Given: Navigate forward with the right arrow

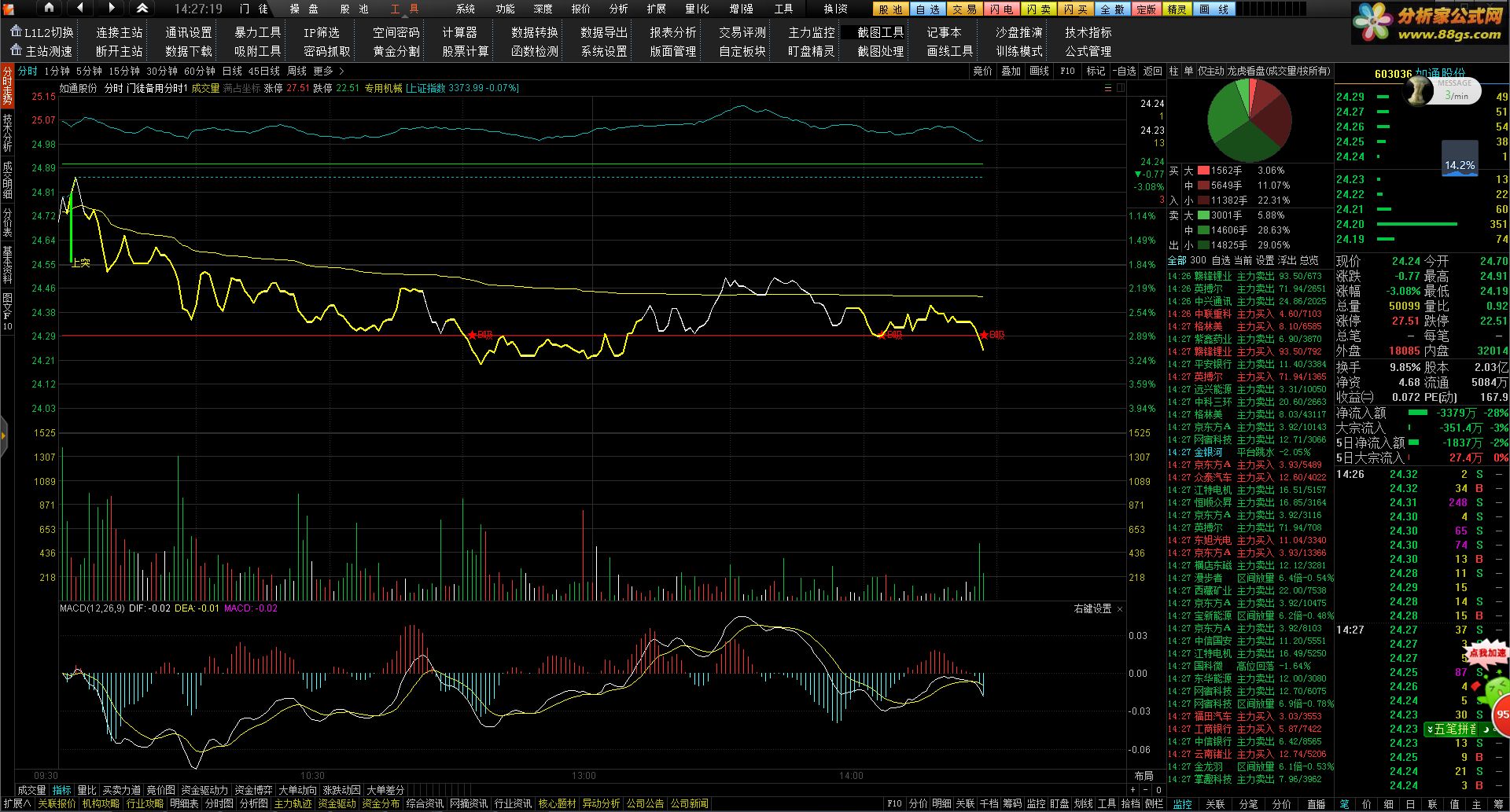Looking at the screenshot, I should click(112, 8).
